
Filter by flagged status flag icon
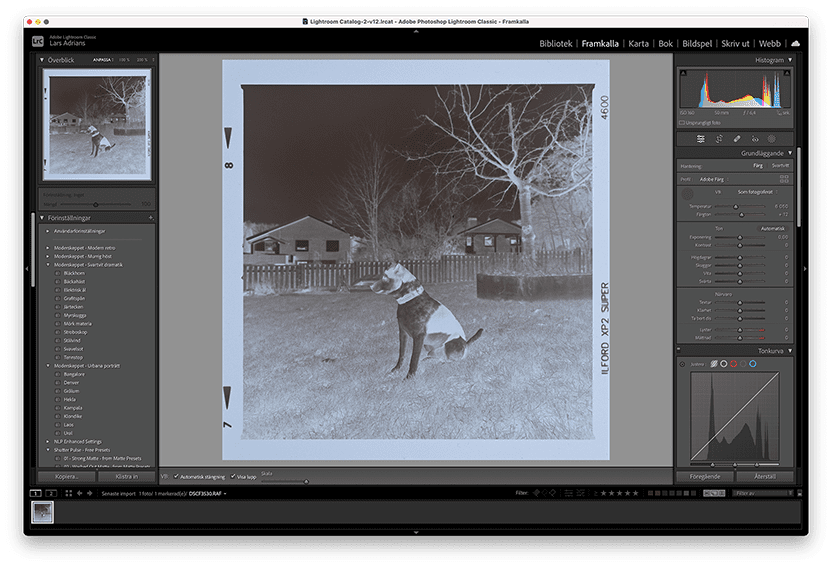point(536,493)
